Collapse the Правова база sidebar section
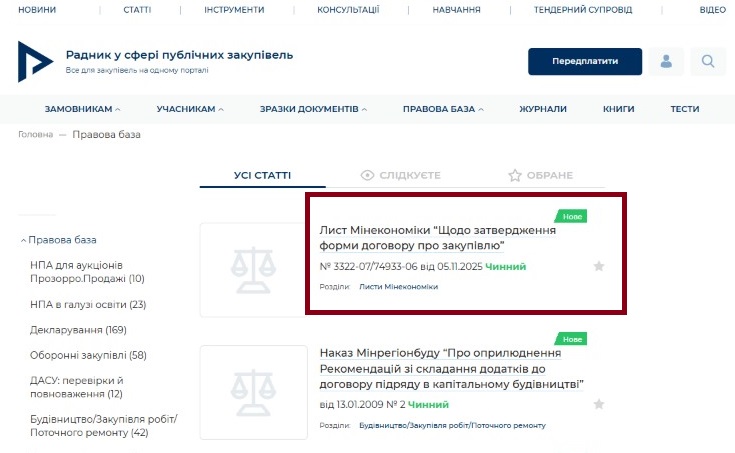 tap(59, 240)
